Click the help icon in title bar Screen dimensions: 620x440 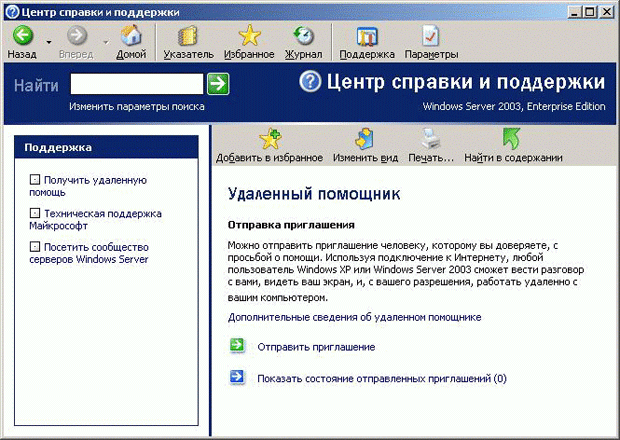(12, 12)
